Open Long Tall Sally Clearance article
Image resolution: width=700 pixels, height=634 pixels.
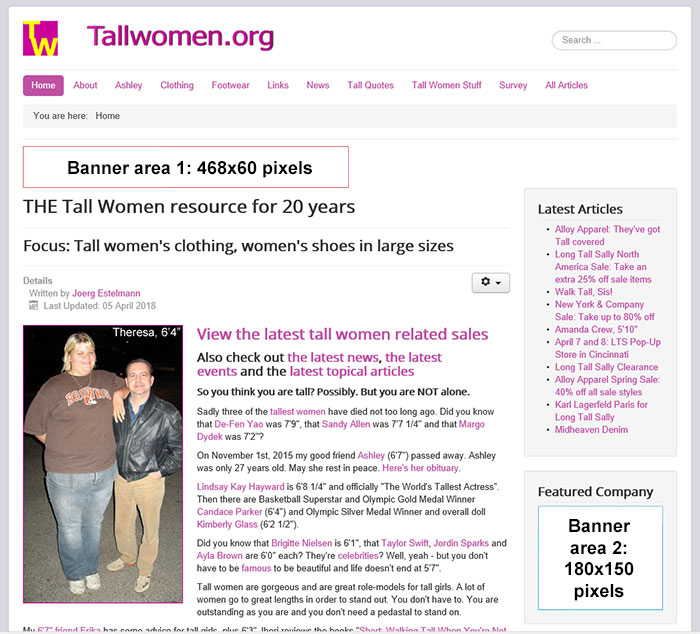pos(606,367)
